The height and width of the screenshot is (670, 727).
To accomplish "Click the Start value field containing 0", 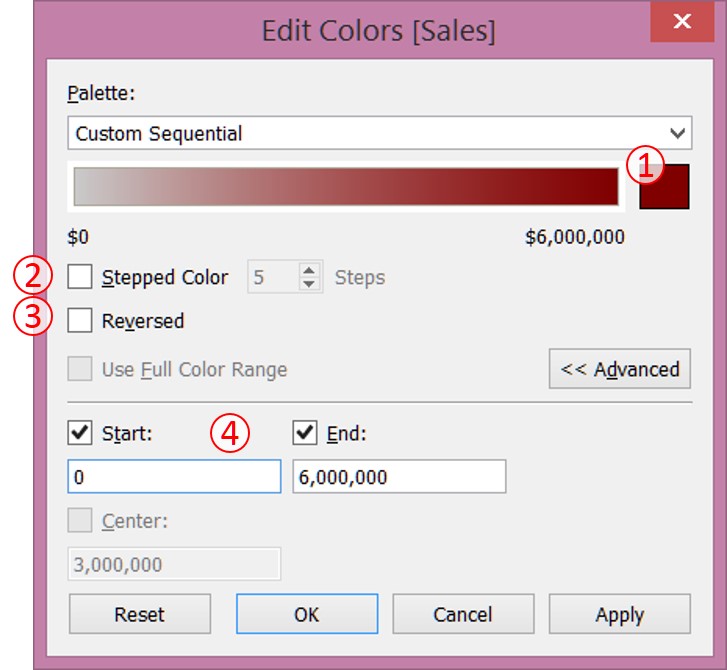I will tap(174, 477).
